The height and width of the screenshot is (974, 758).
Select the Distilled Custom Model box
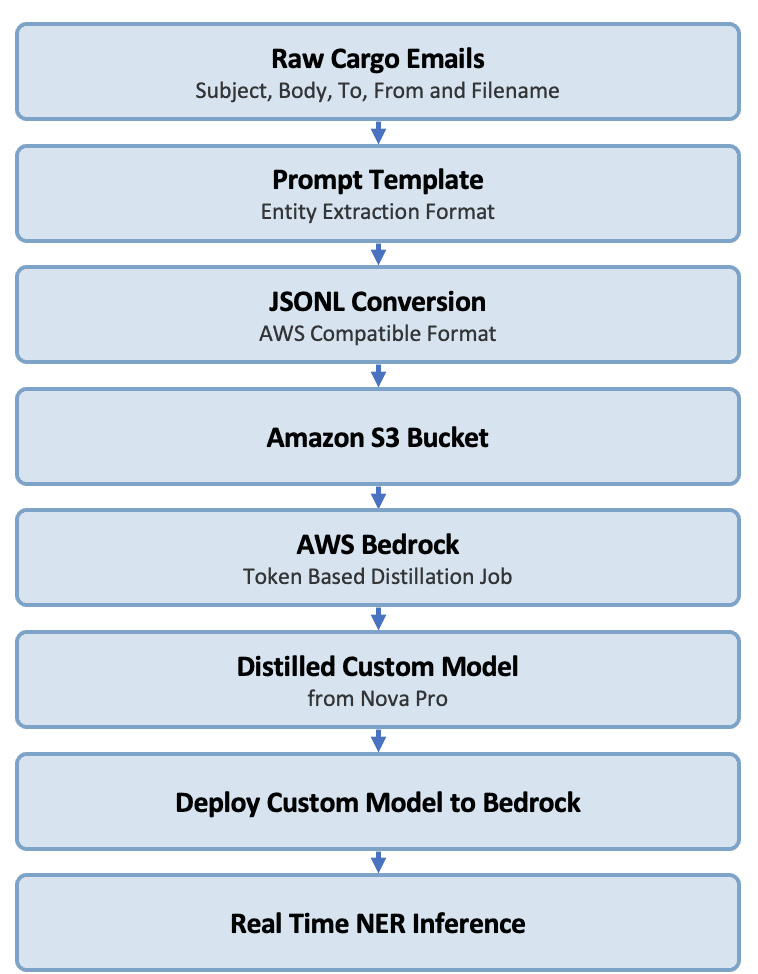(x=378, y=679)
